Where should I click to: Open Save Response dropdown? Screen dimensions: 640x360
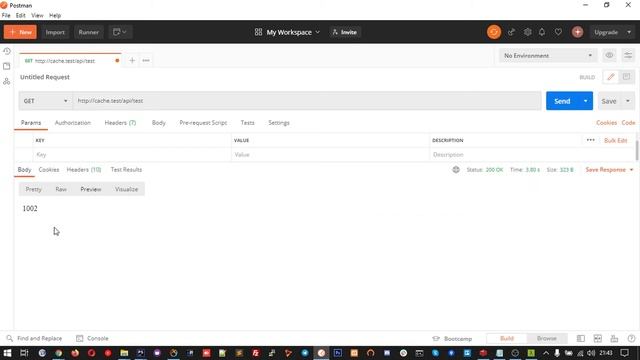coord(609,169)
